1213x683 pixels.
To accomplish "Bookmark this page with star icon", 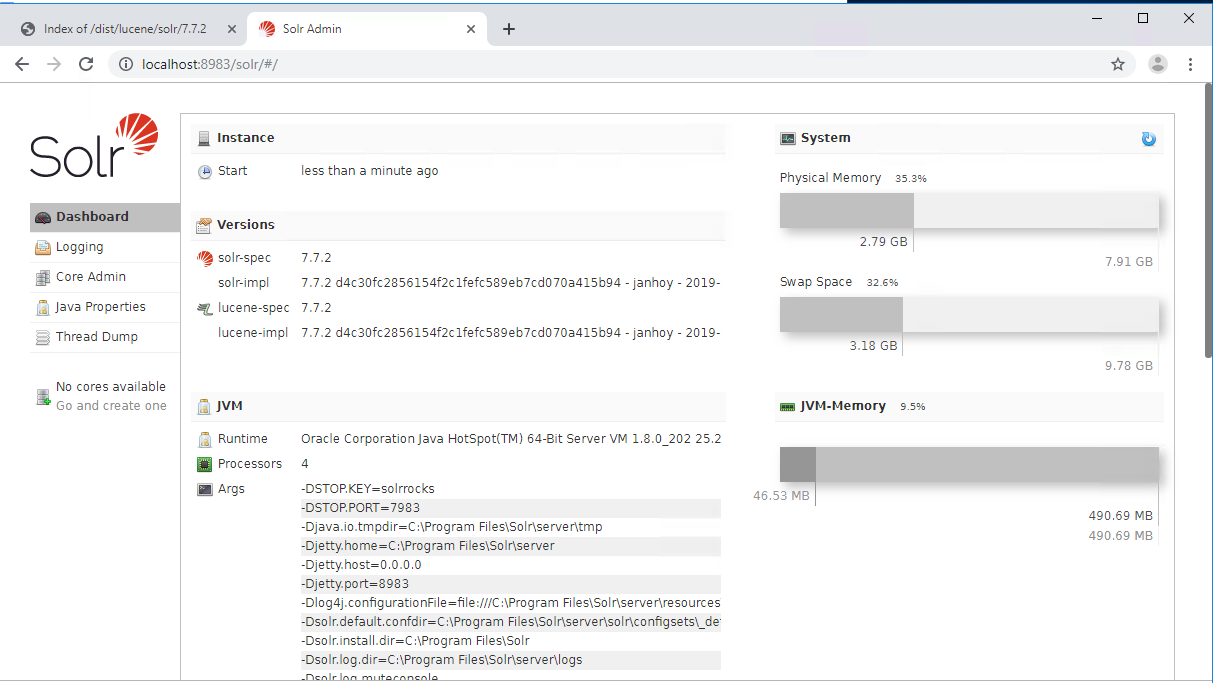I will tap(1117, 64).
